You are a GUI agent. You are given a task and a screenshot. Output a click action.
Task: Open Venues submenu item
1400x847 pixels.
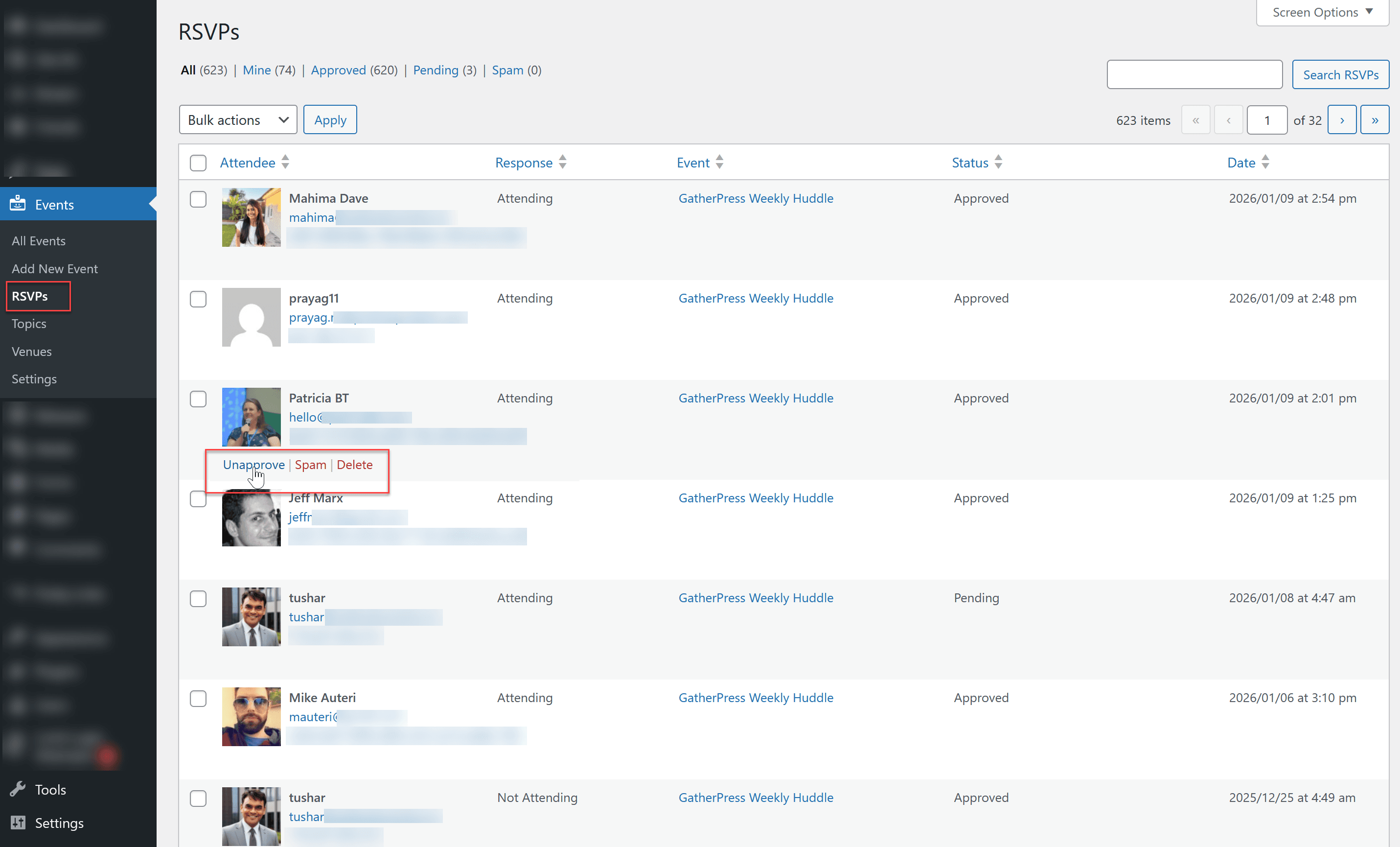click(x=31, y=352)
